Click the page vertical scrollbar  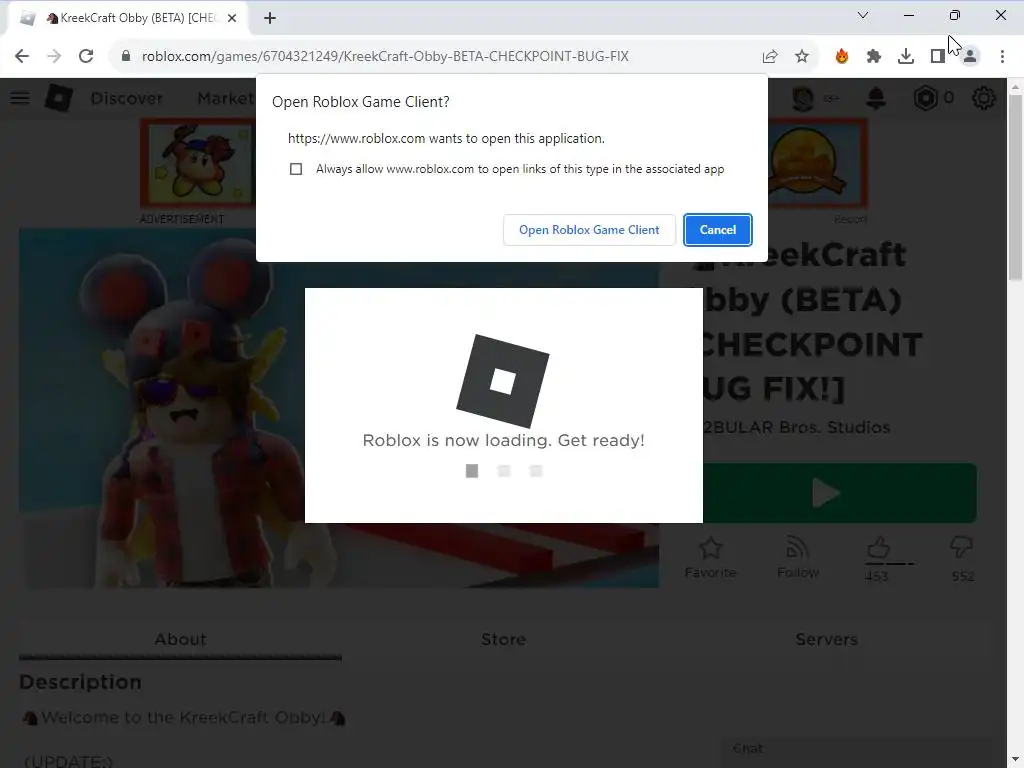[1015, 189]
